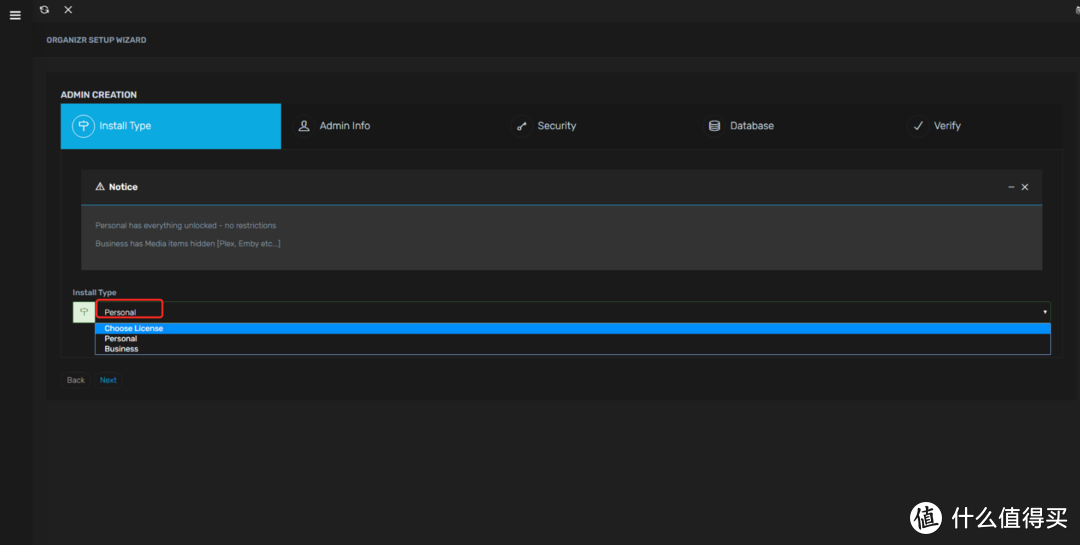
Task: Click the X icon beside reload
Action: click(68, 9)
